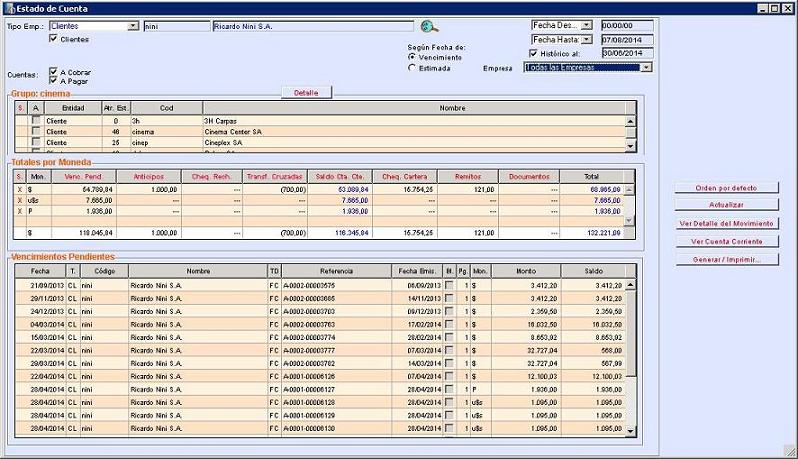Click the X marker on the u$s currency row
Viewport: 798px width, 459px height.
(x=19, y=200)
